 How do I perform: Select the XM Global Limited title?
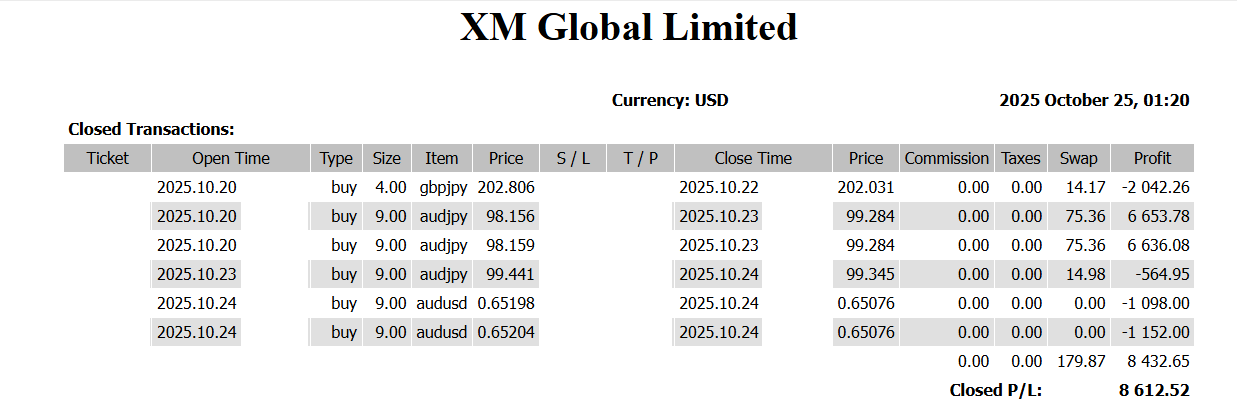point(628,27)
